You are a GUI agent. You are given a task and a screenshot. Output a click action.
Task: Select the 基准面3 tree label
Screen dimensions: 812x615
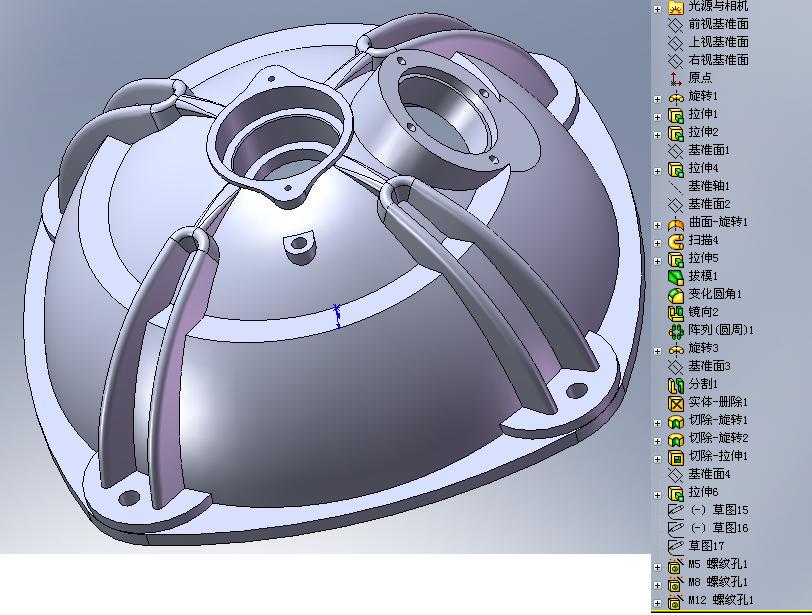click(x=709, y=366)
